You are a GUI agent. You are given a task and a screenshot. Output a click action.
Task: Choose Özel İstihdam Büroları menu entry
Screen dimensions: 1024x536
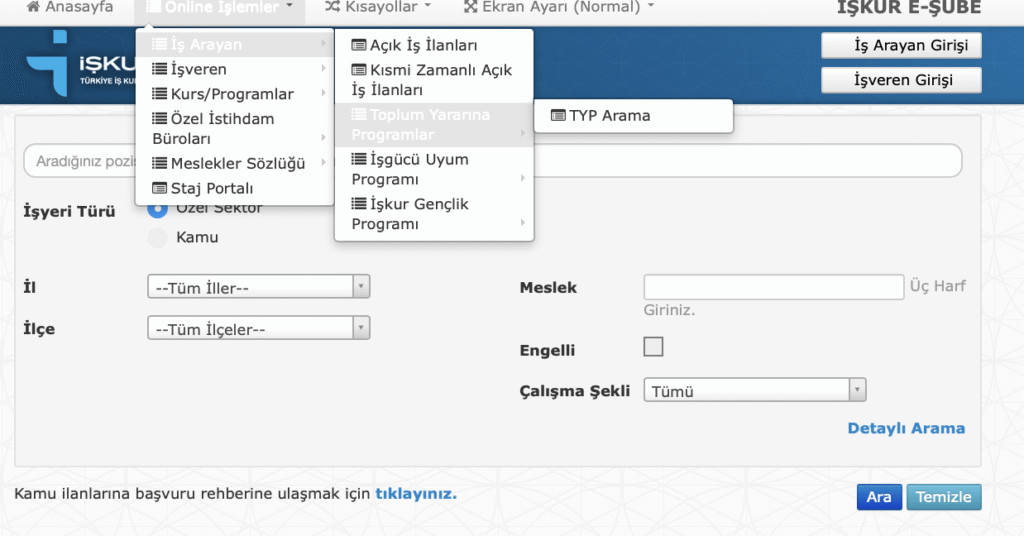click(234, 128)
